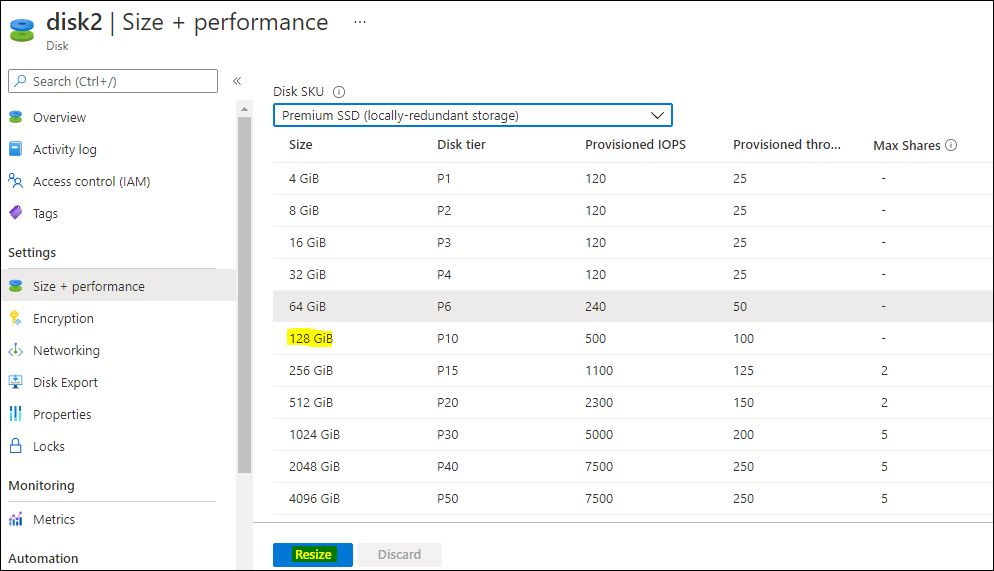This screenshot has height=571, width=994.
Task: Select the 256 GiB size row
Action: pyautogui.click(x=633, y=371)
